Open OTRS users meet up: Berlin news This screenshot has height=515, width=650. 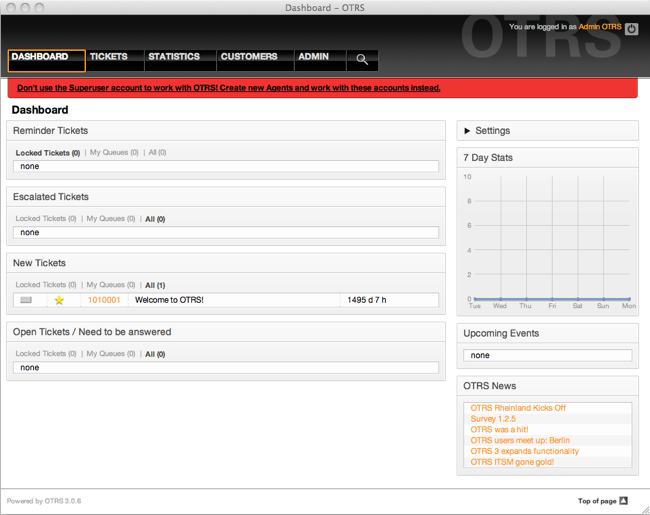pyautogui.click(x=520, y=440)
